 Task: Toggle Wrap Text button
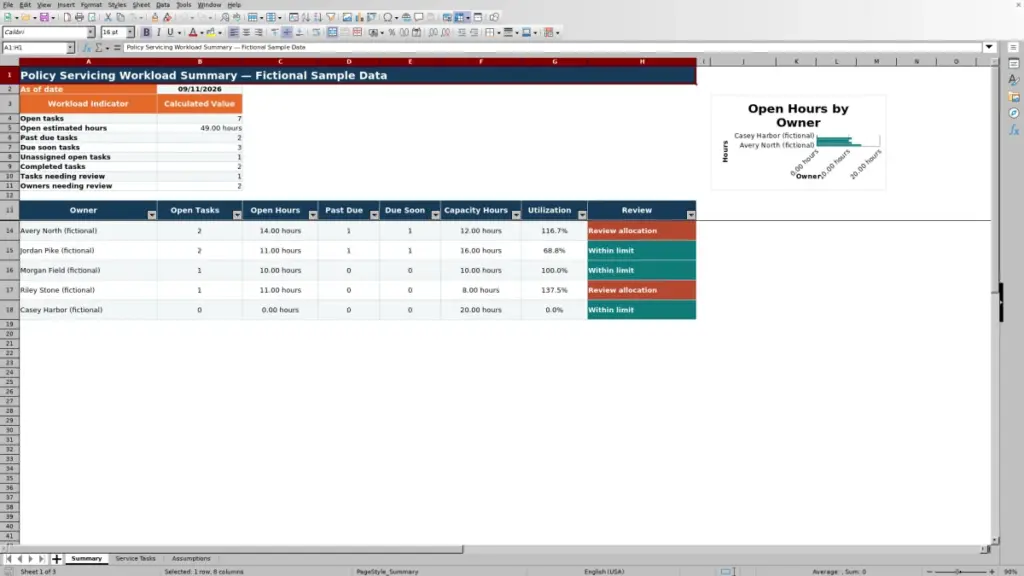(x=316, y=33)
